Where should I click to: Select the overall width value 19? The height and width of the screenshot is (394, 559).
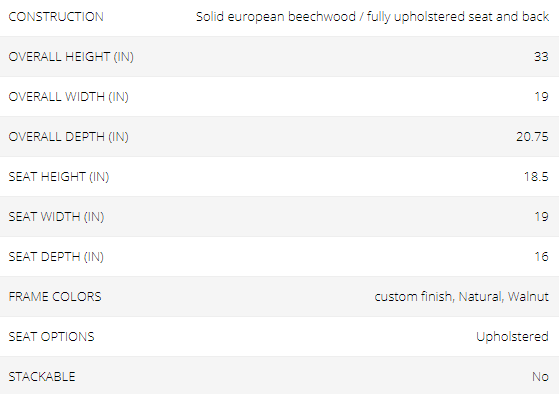[541, 97]
